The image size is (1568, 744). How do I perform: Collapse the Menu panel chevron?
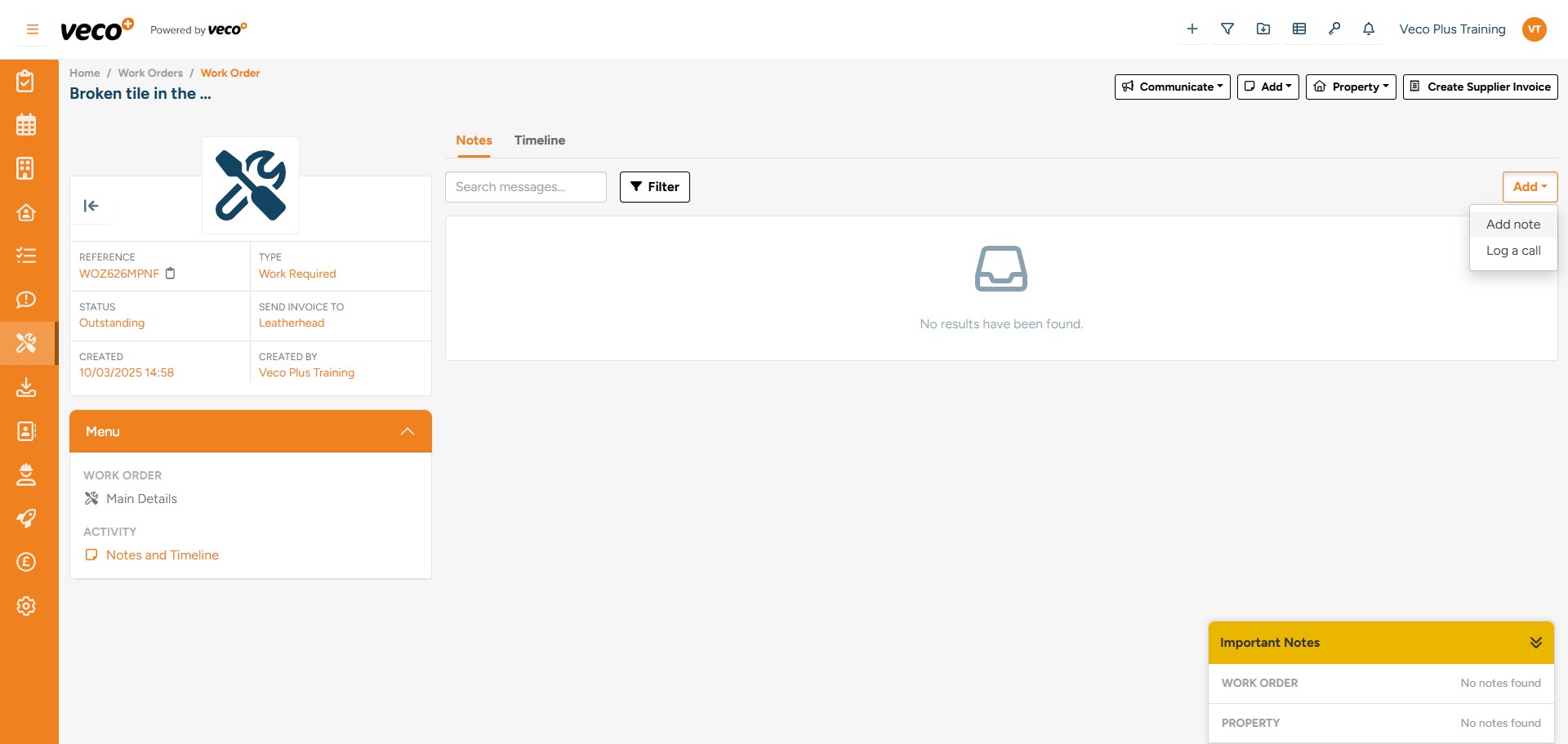point(408,431)
